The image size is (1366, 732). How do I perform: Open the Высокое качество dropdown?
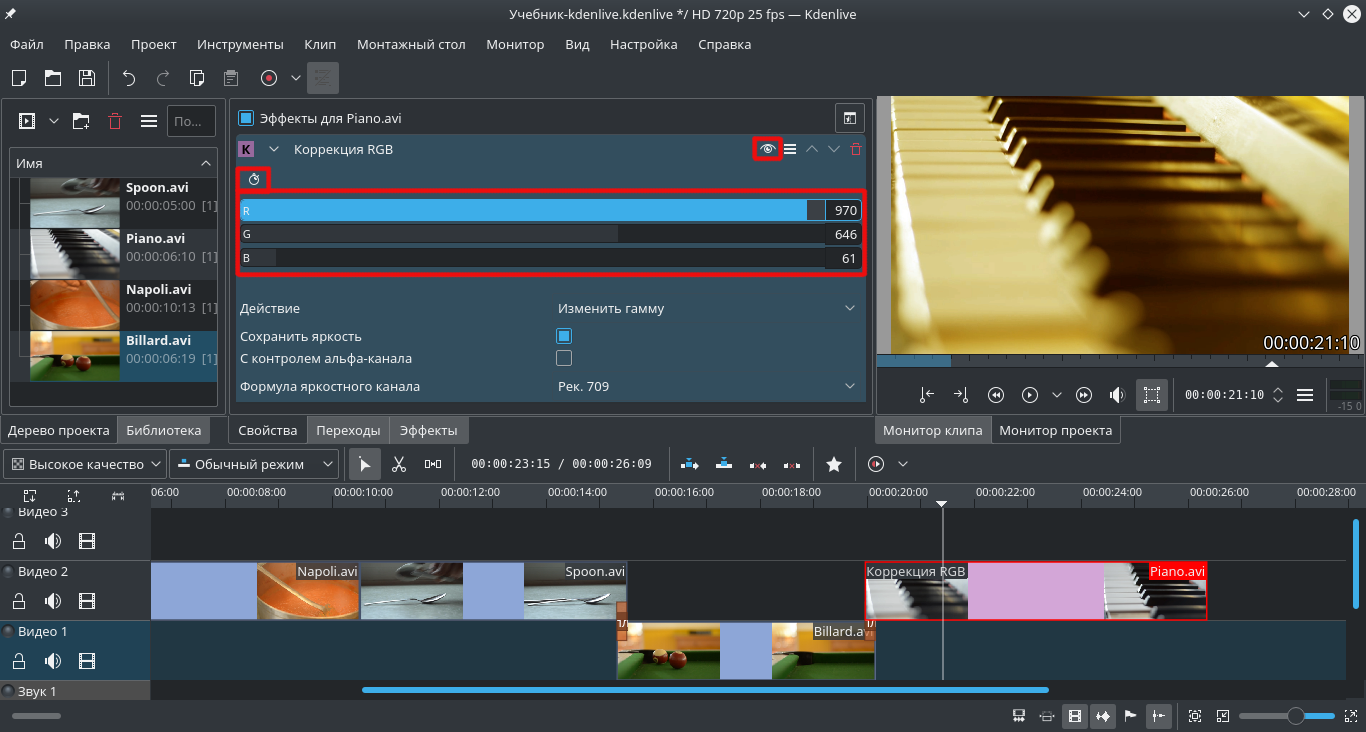click(86, 464)
